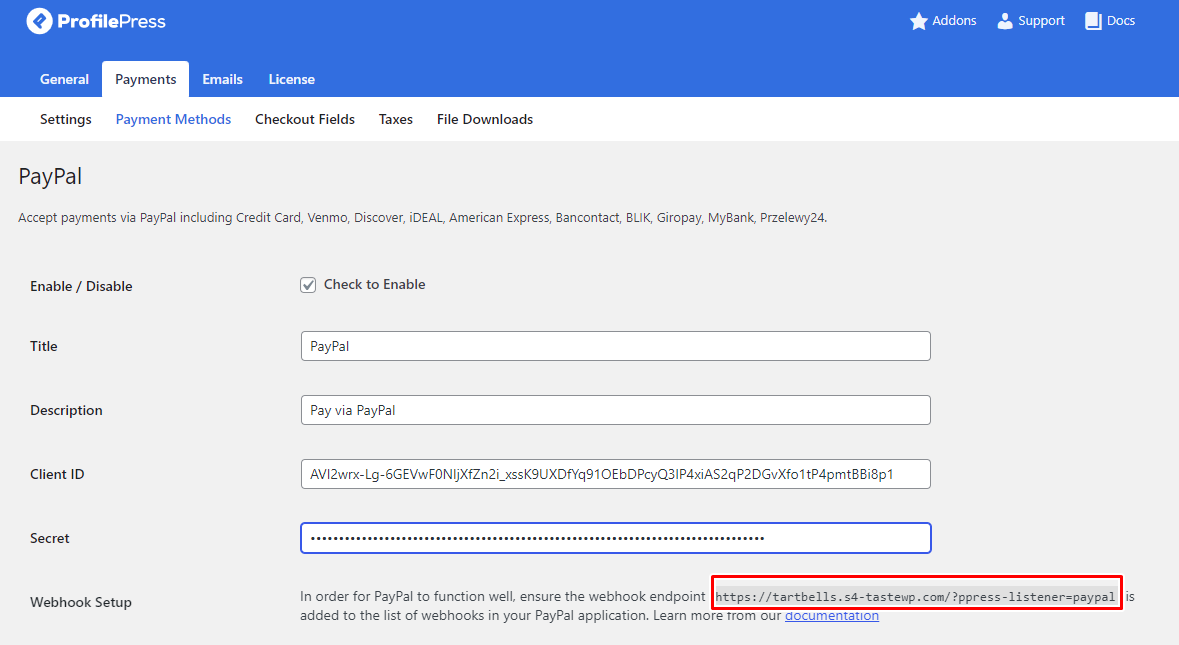This screenshot has height=645, width=1179.
Task: Focus the Title input field
Action: point(615,346)
